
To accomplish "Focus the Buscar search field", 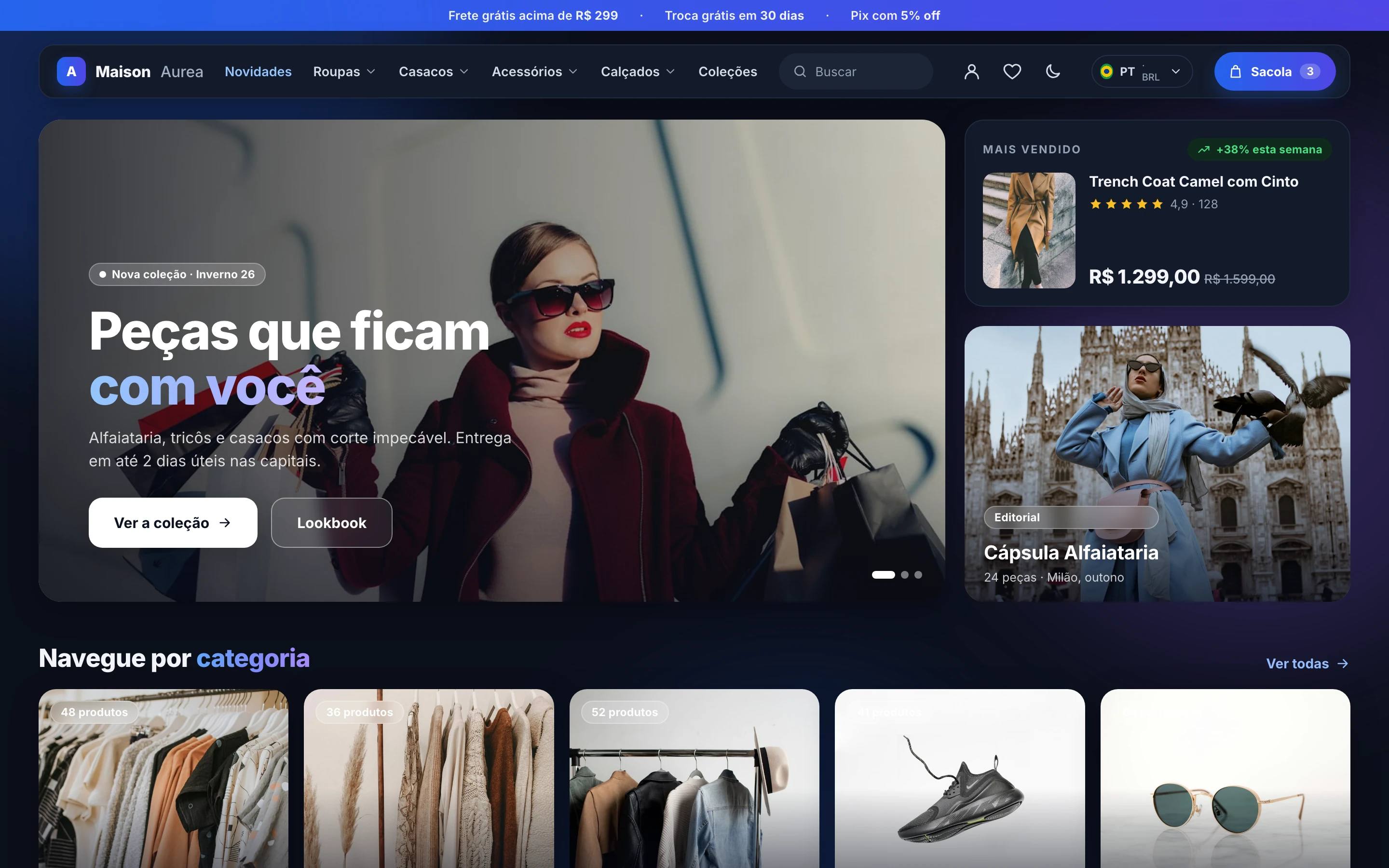I will point(856,72).
